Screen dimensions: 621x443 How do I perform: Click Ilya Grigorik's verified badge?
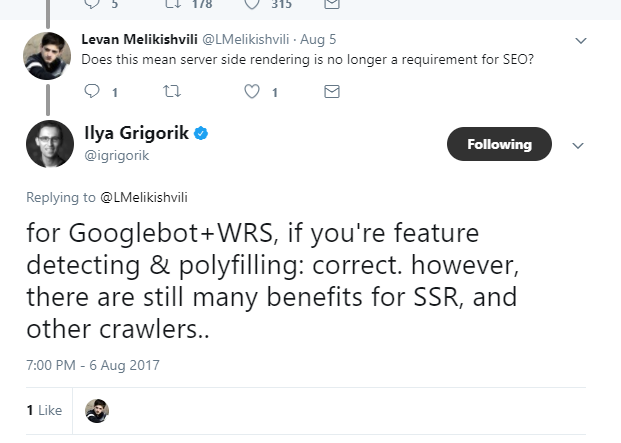click(x=201, y=134)
